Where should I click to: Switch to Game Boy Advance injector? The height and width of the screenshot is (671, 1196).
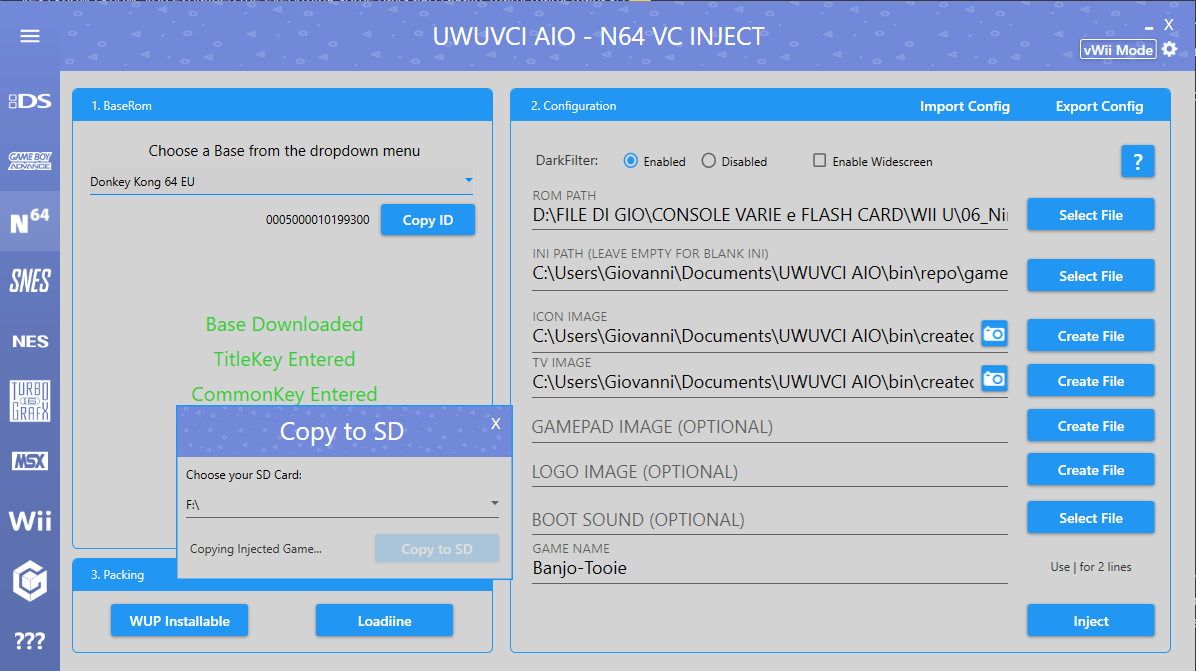(30, 161)
